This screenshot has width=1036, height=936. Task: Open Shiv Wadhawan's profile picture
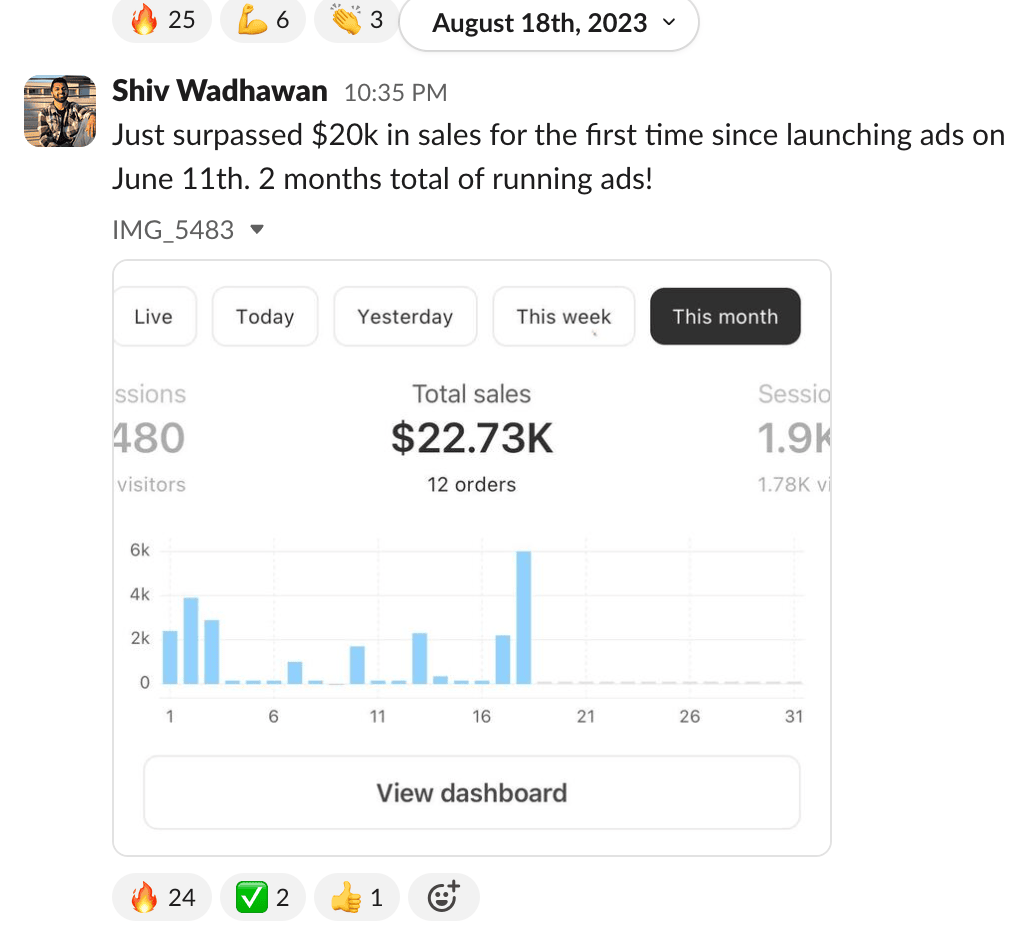(x=59, y=110)
